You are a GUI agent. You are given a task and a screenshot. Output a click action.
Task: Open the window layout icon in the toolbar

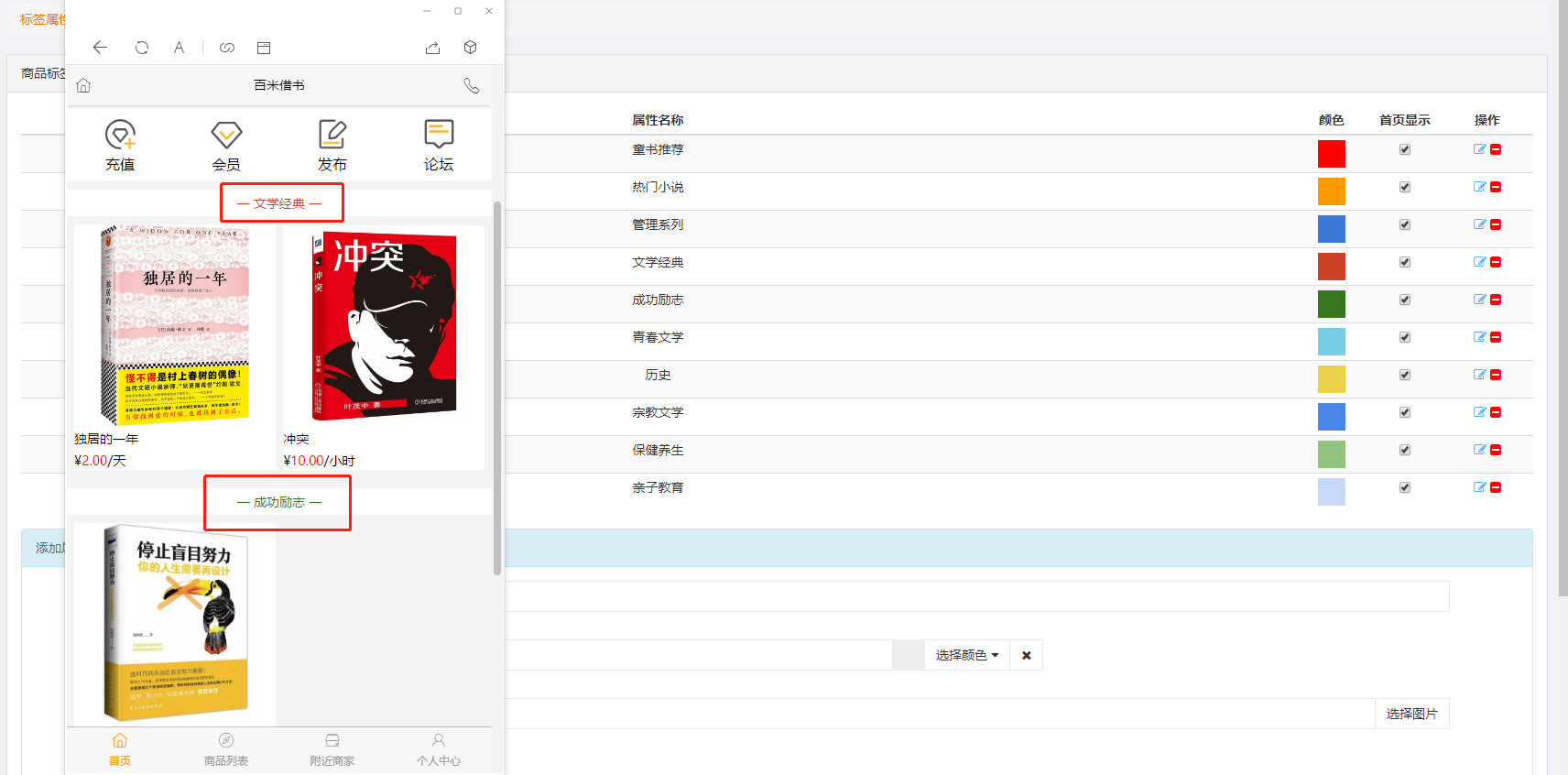264,48
